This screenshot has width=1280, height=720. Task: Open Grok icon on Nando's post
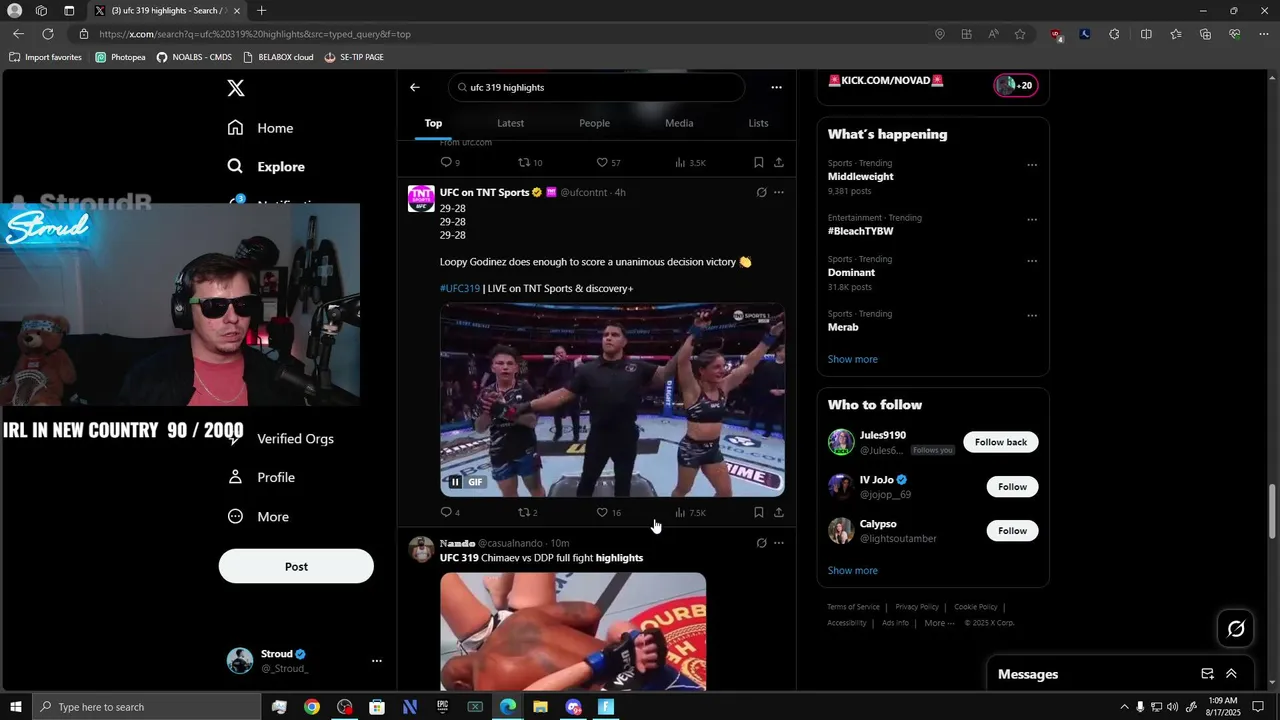(x=761, y=544)
